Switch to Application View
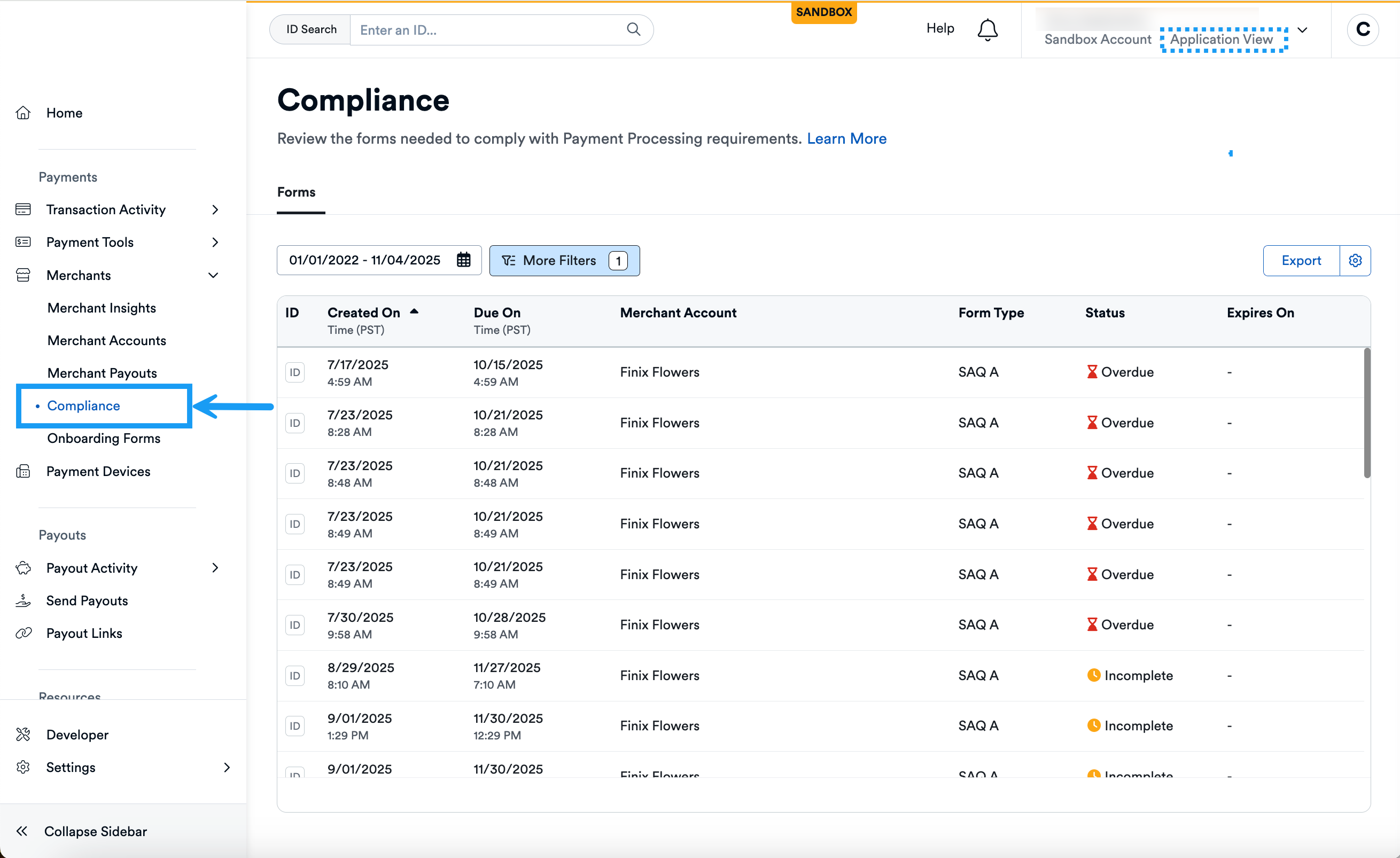Screen dimensions: 1400x858 pyautogui.click(x=1222, y=39)
